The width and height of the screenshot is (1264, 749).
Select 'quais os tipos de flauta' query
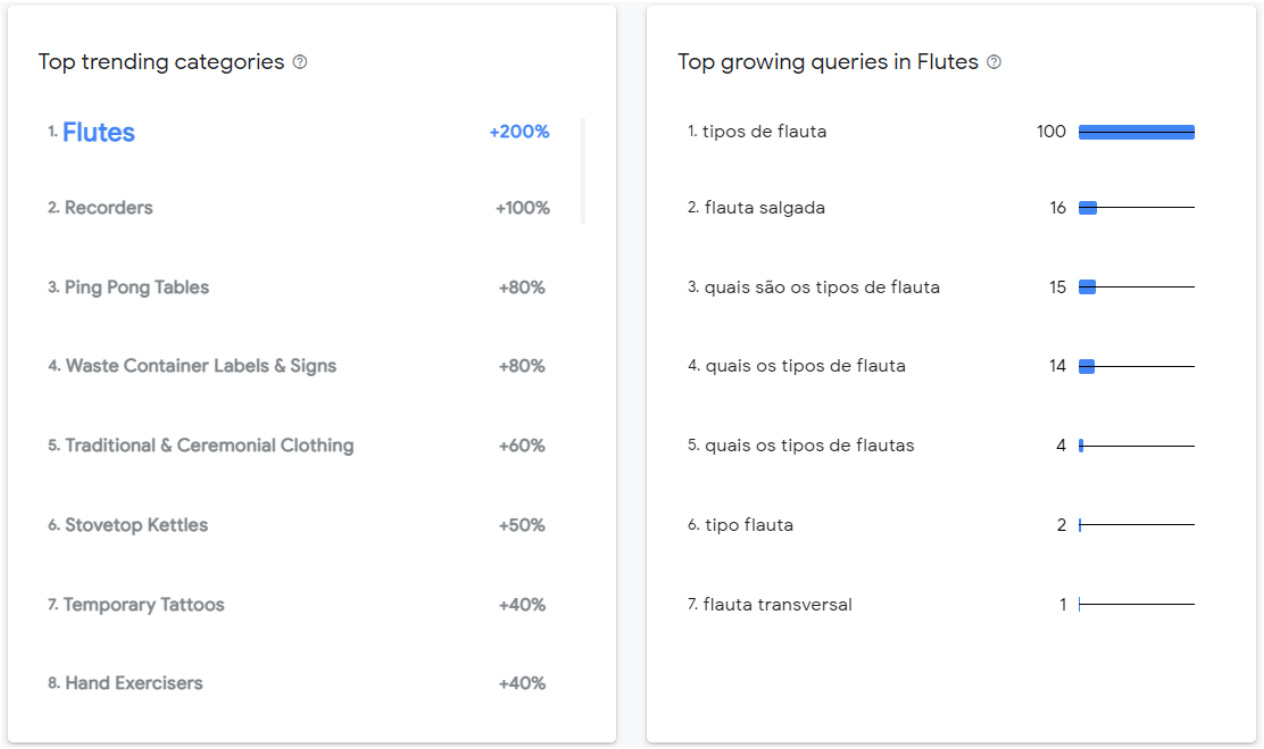[x=805, y=366]
